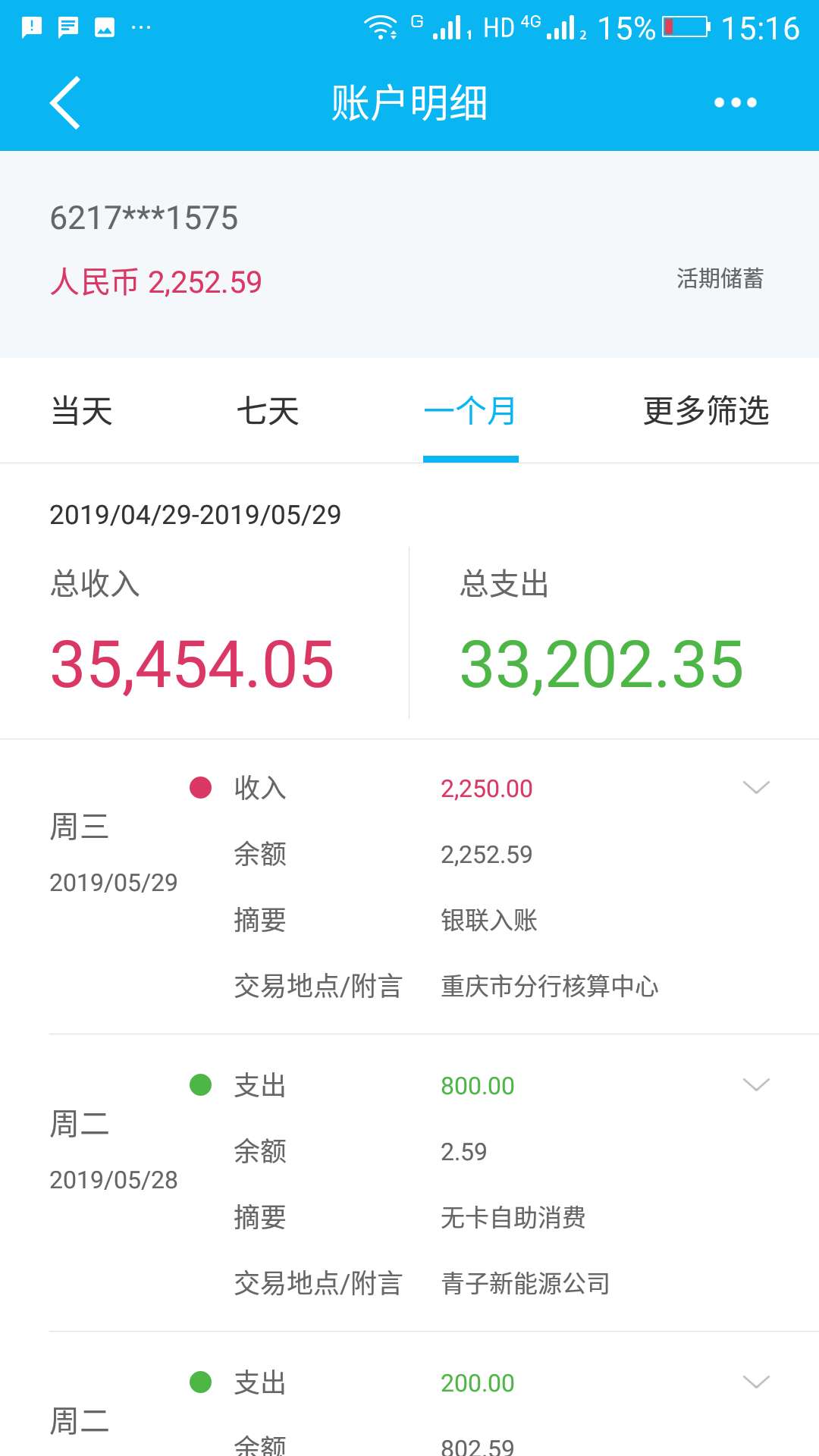The image size is (819, 1456).
Task: Expand the 200.00 expense transaction details
Action: (756, 1382)
